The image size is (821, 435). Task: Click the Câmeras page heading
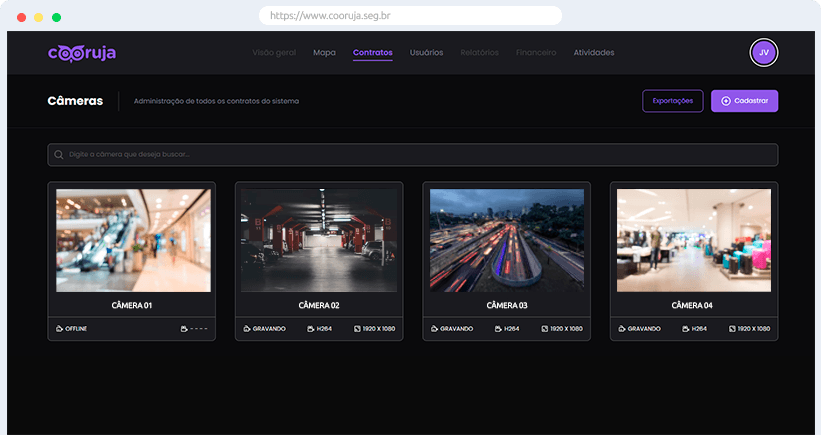pos(75,101)
